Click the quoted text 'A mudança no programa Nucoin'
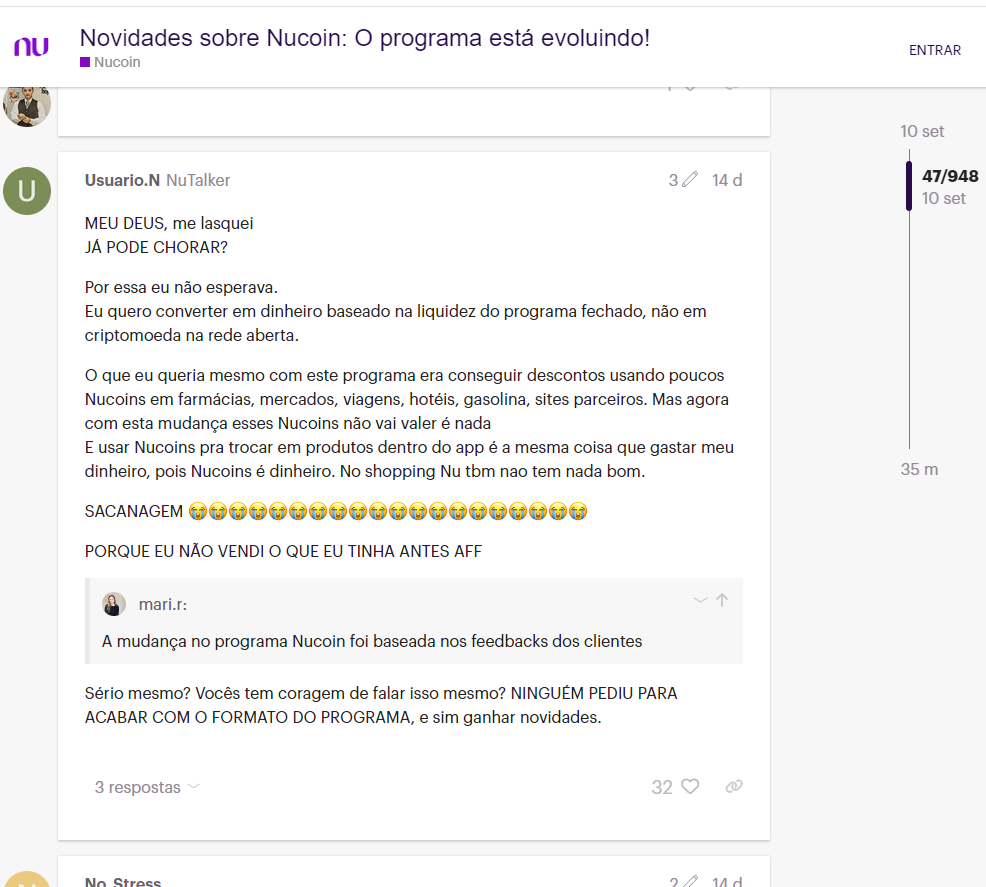Screen dimensions: 986x887 [x=372, y=641]
